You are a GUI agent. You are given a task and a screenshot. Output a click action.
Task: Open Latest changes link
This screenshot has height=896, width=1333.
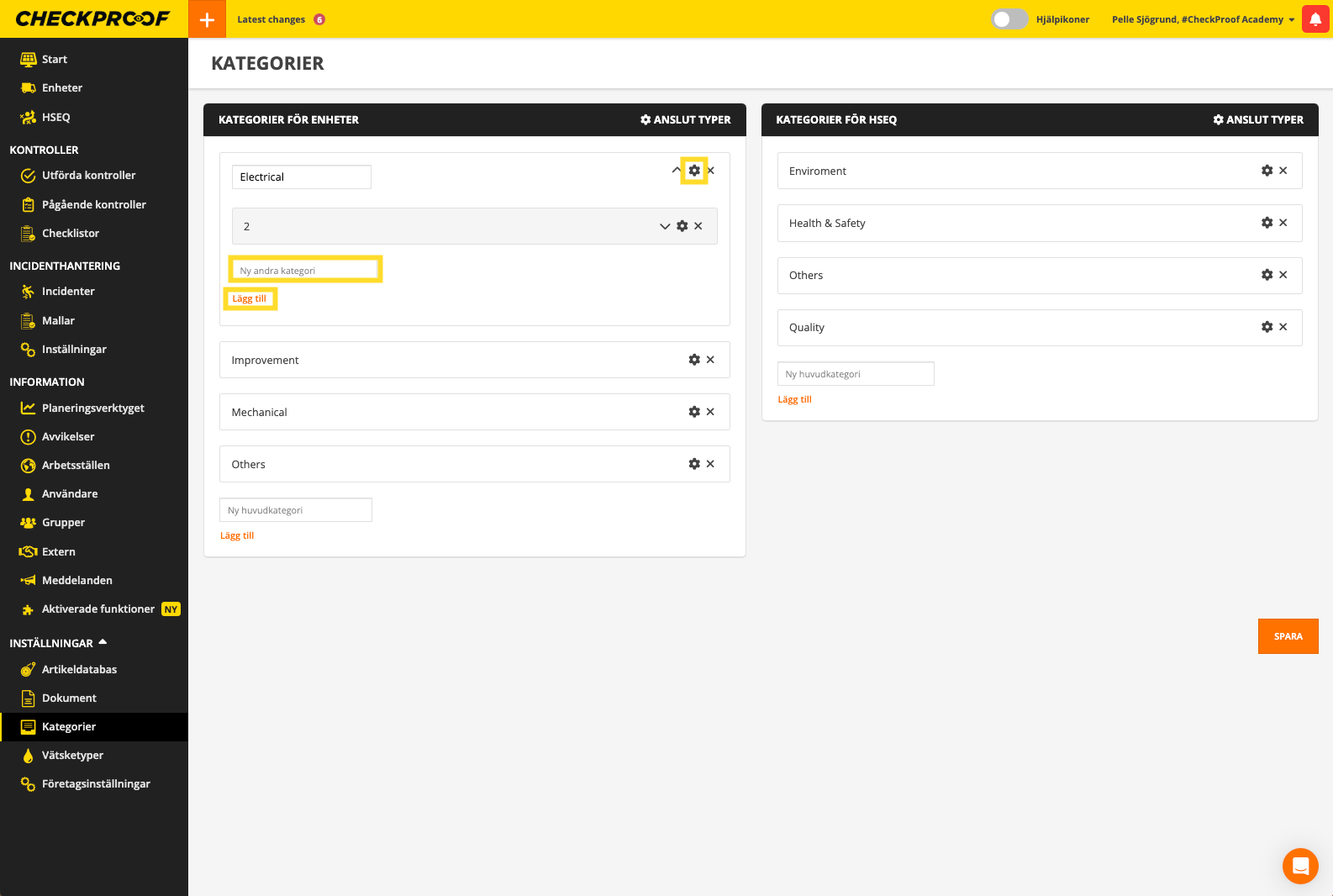point(271,19)
